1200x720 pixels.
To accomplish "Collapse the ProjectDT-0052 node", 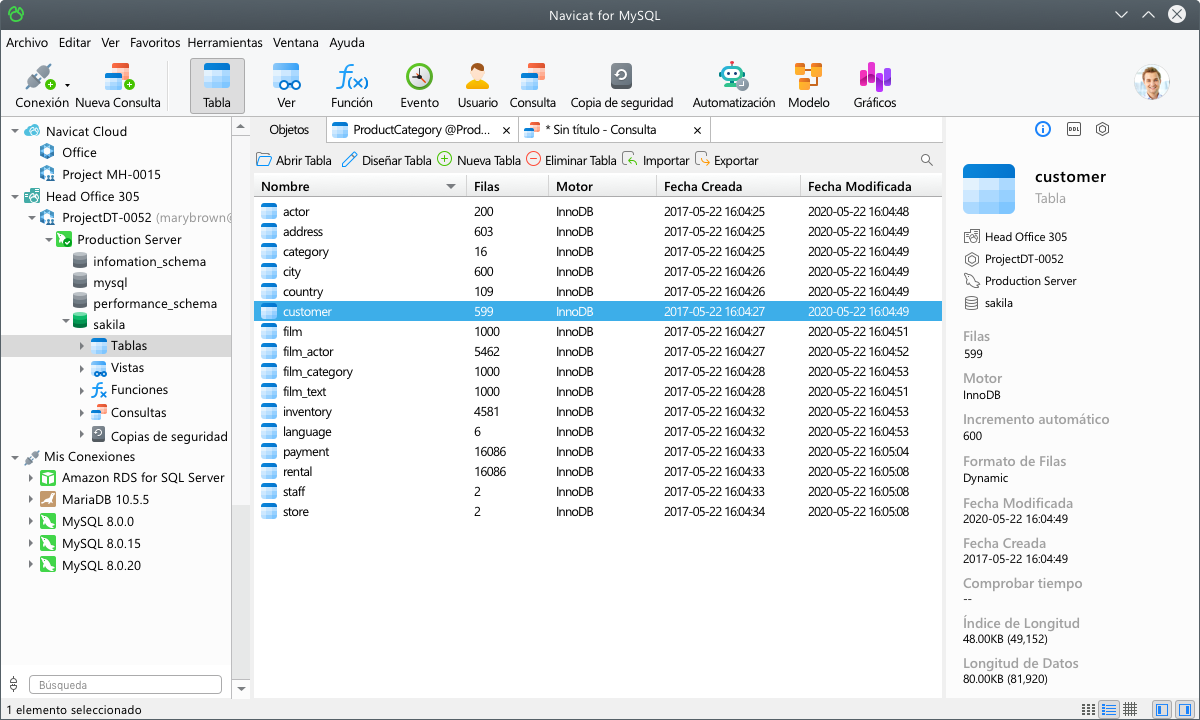I will tap(31, 217).
